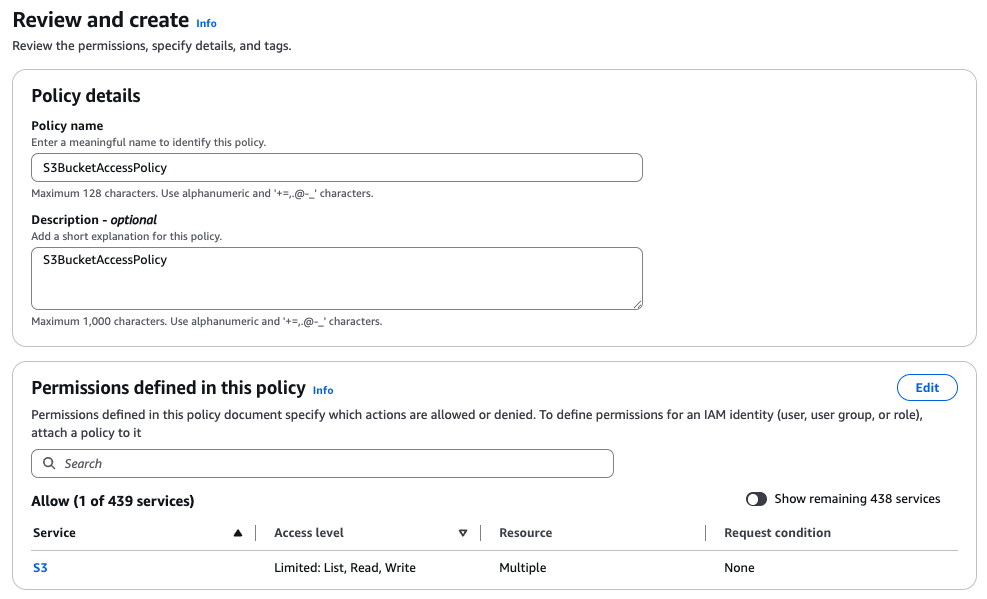Image resolution: width=987 pixels, height=599 pixels.
Task: Toggle Show remaining 438 services
Action: (x=756, y=499)
